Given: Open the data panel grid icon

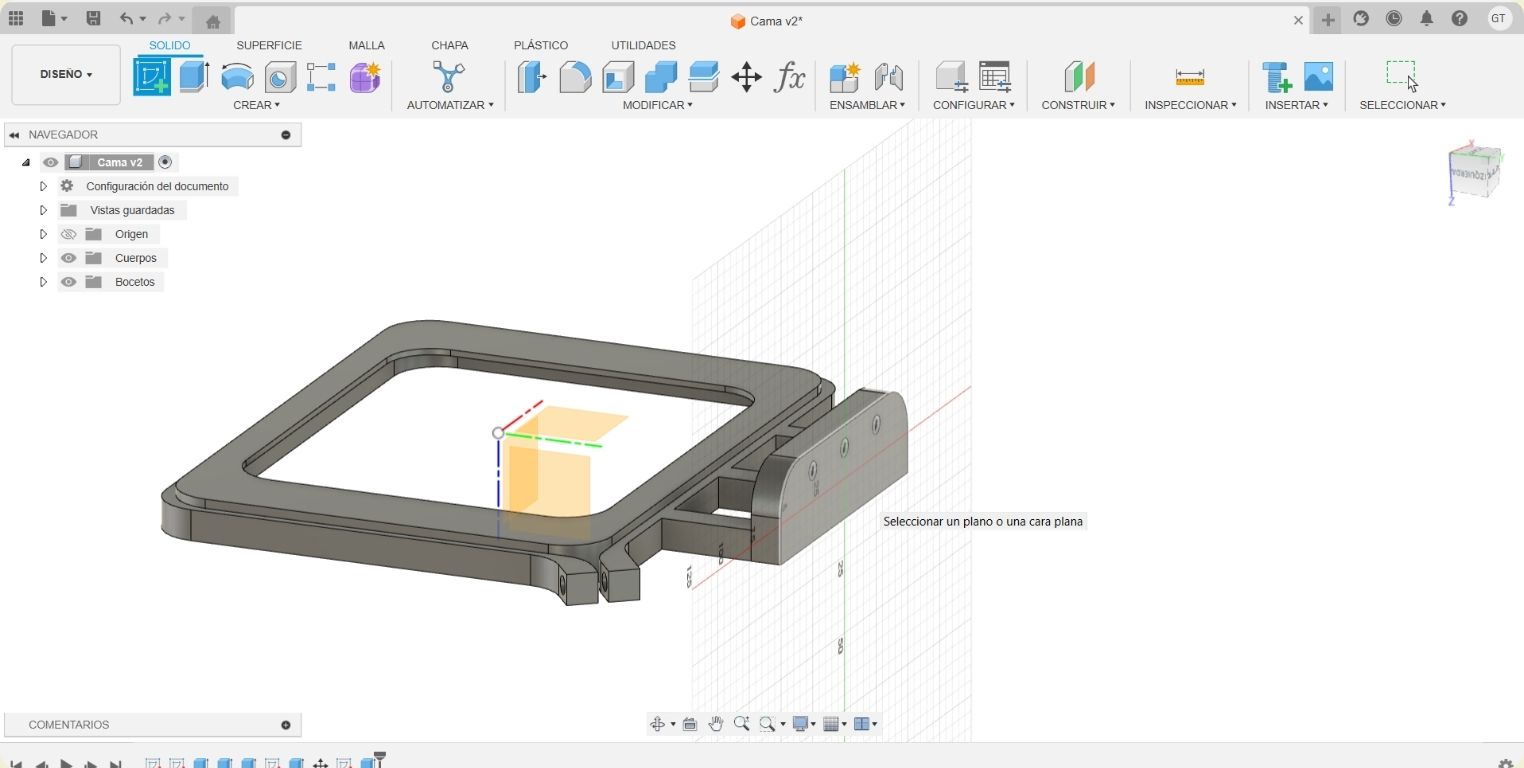Looking at the screenshot, I should click(x=16, y=18).
